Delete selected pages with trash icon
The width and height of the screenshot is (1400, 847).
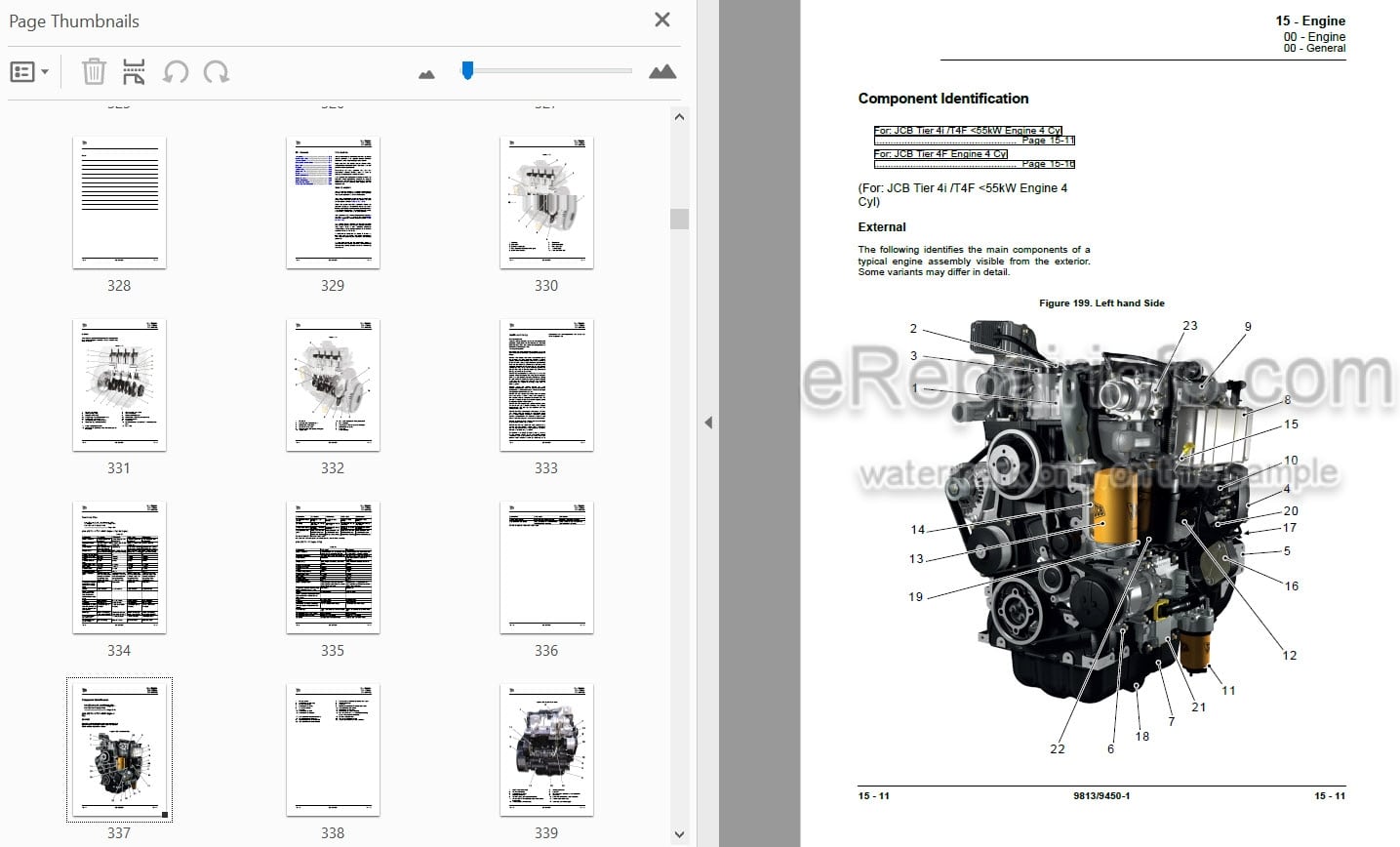pyautogui.click(x=94, y=71)
